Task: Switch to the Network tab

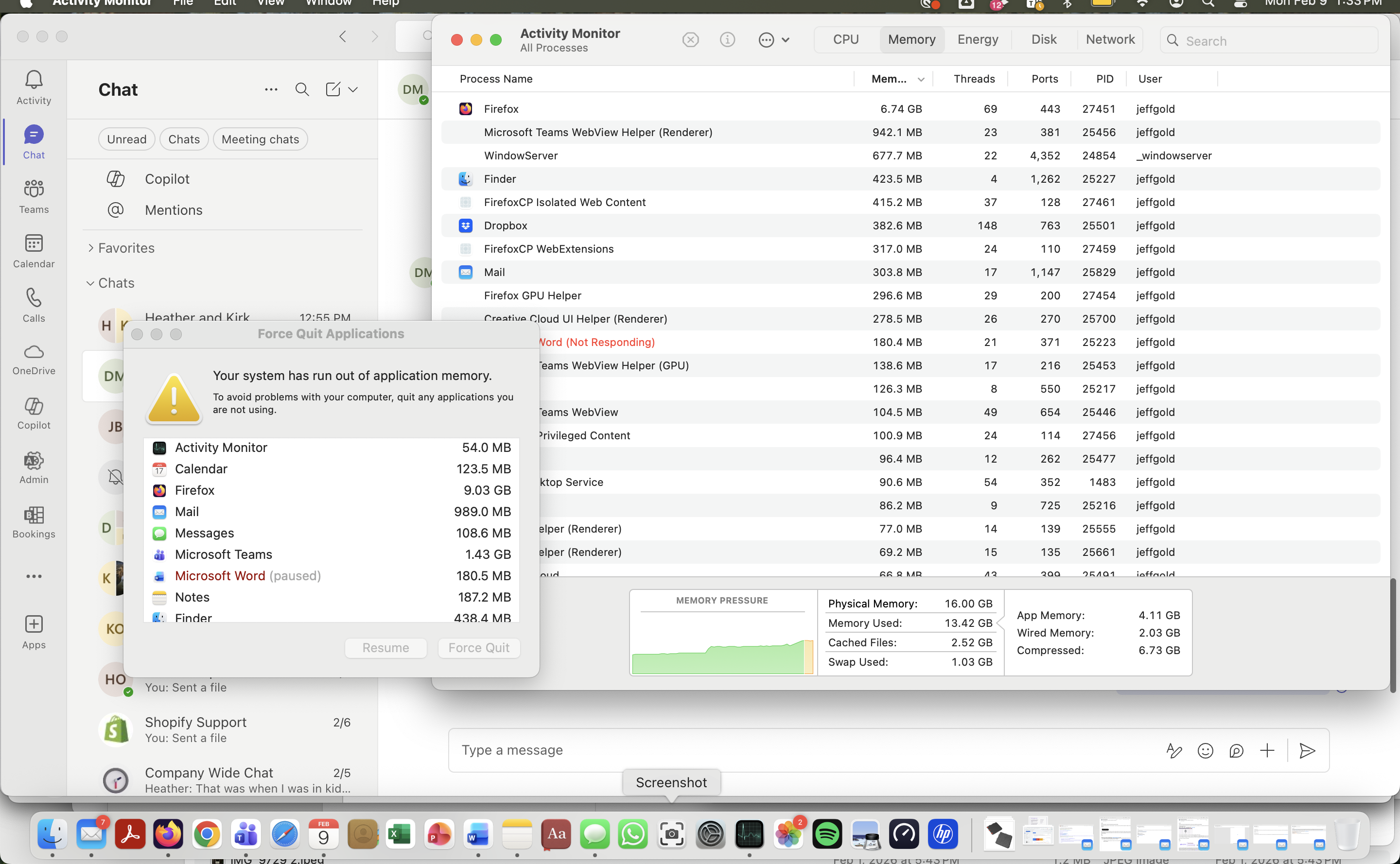Action: (1110, 39)
